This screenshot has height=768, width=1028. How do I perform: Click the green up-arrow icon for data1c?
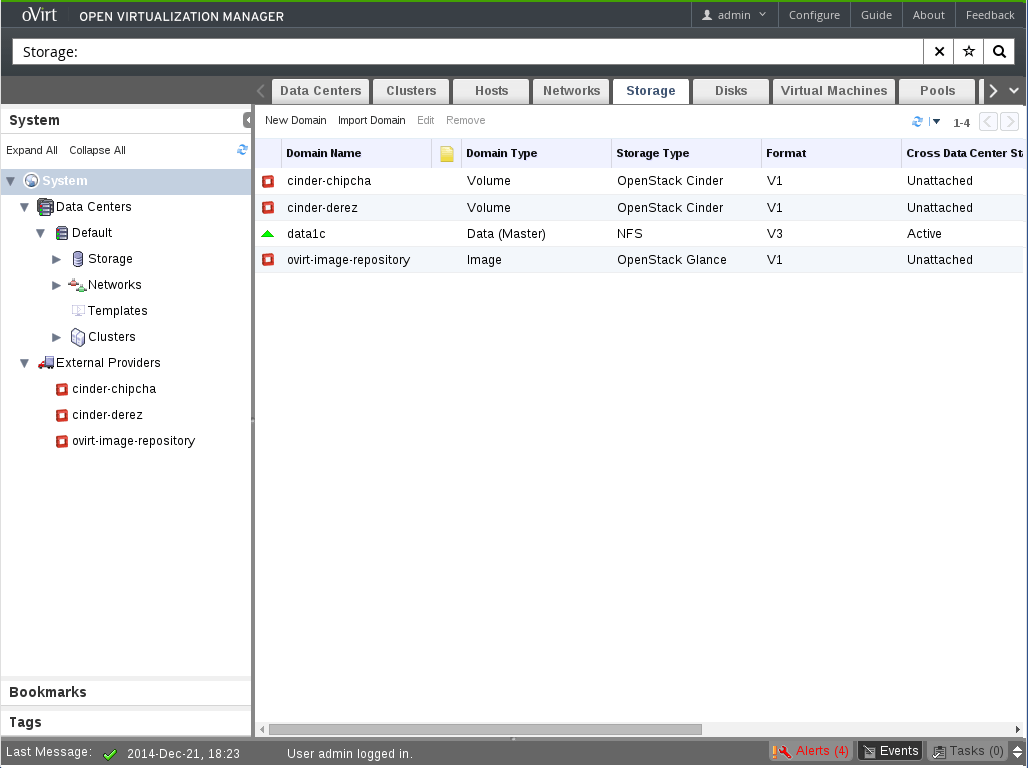pyautogui.click(x=268, y=234)
